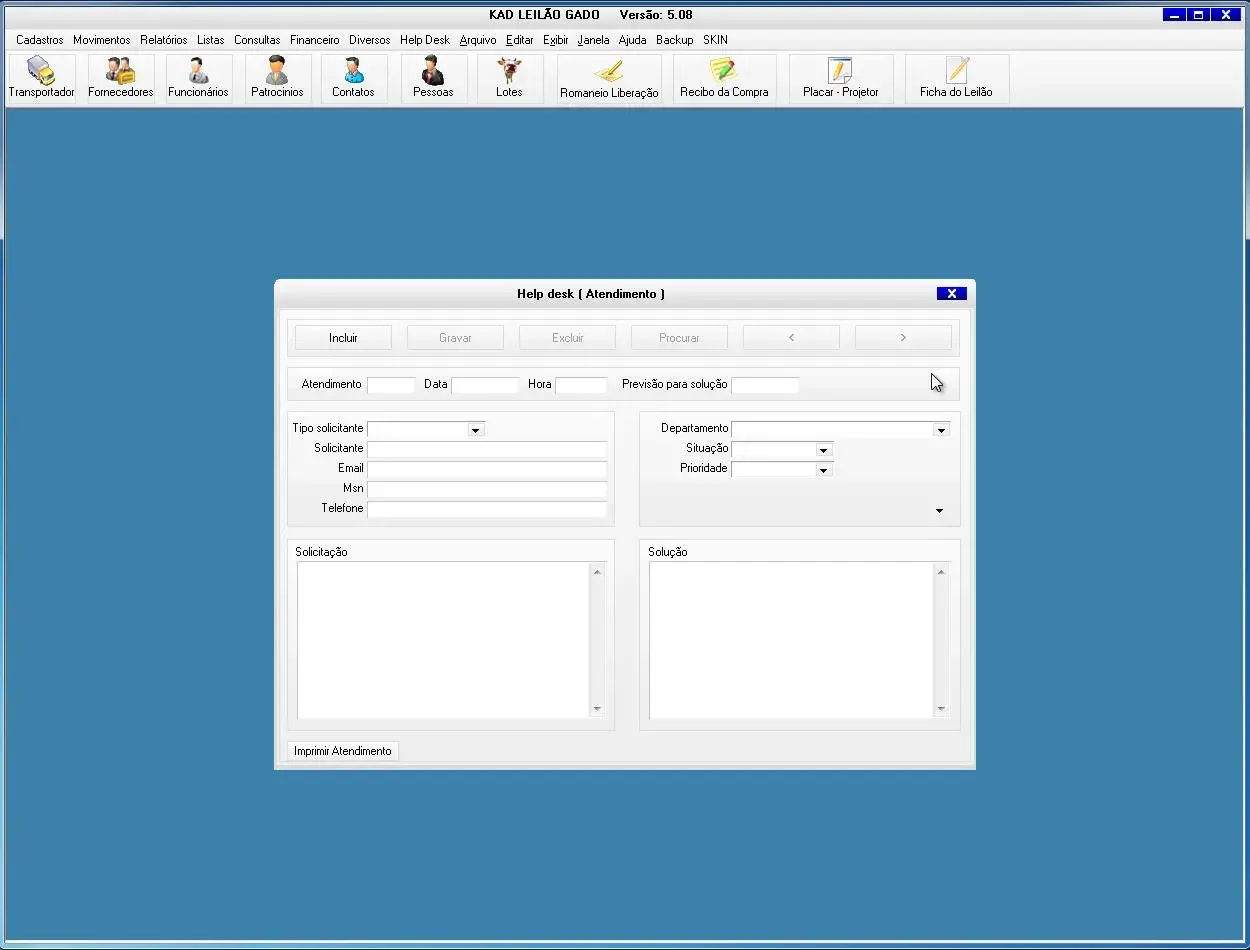
Task: Open the Transportador toolbar icon
Action: point(42,79)
